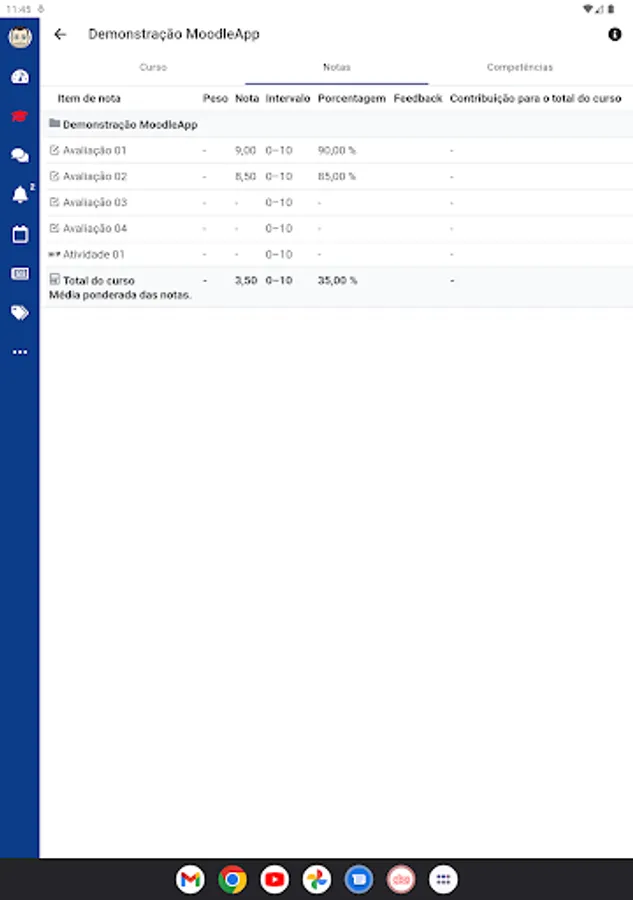Click the 90,00 % percentage cell
This screenshot has width=633, height=900.
337,150
